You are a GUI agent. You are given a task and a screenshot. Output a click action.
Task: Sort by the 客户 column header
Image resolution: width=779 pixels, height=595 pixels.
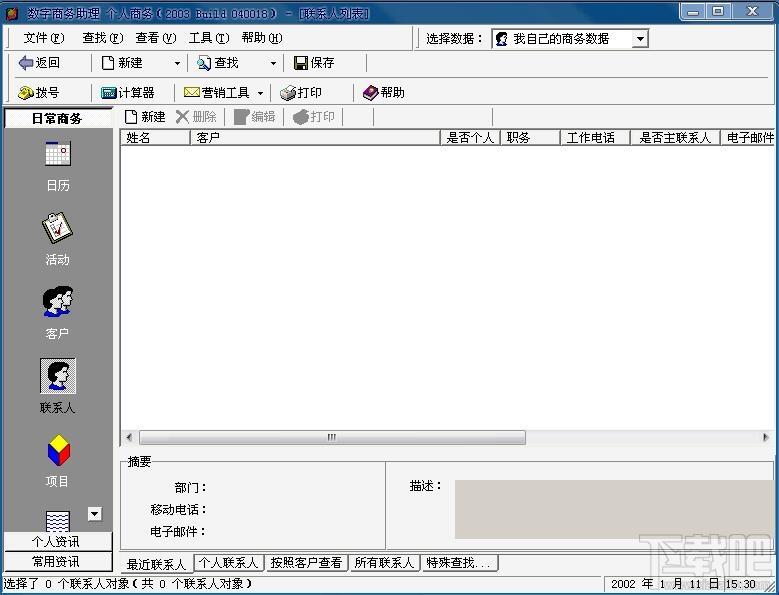click(x=315, y=138)
